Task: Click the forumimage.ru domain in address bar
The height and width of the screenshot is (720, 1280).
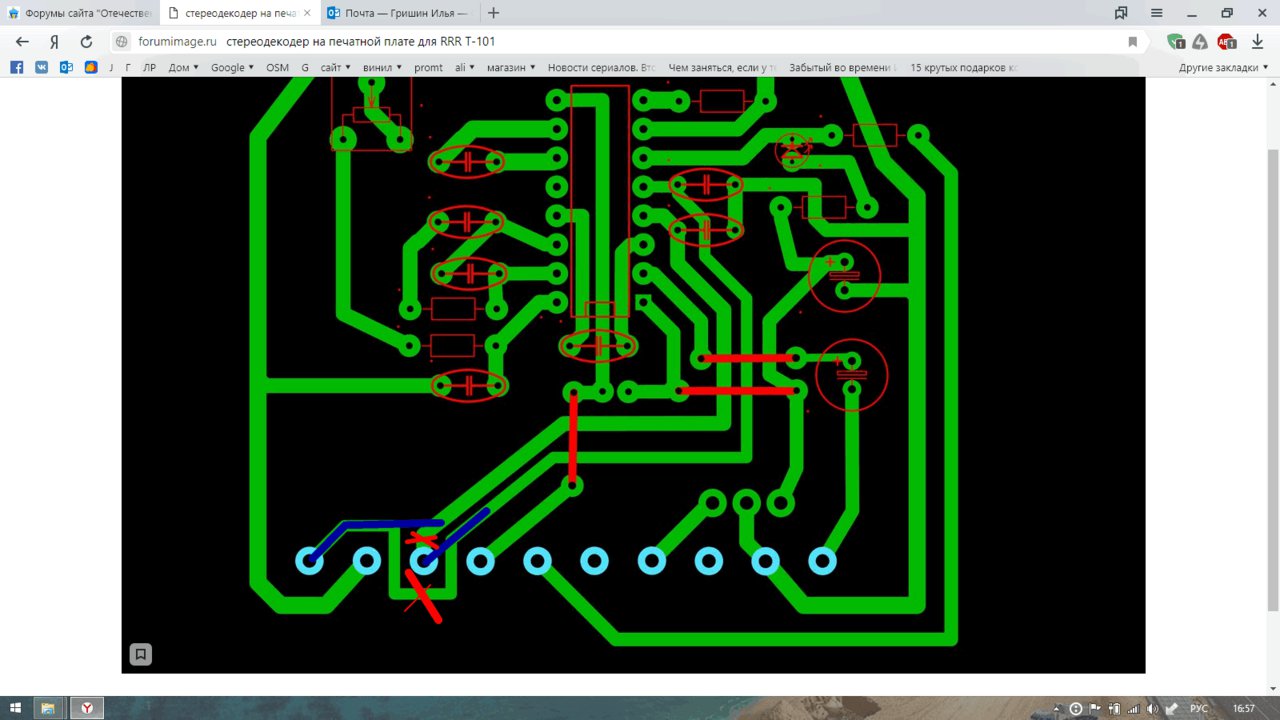Action: click(177, 42)
